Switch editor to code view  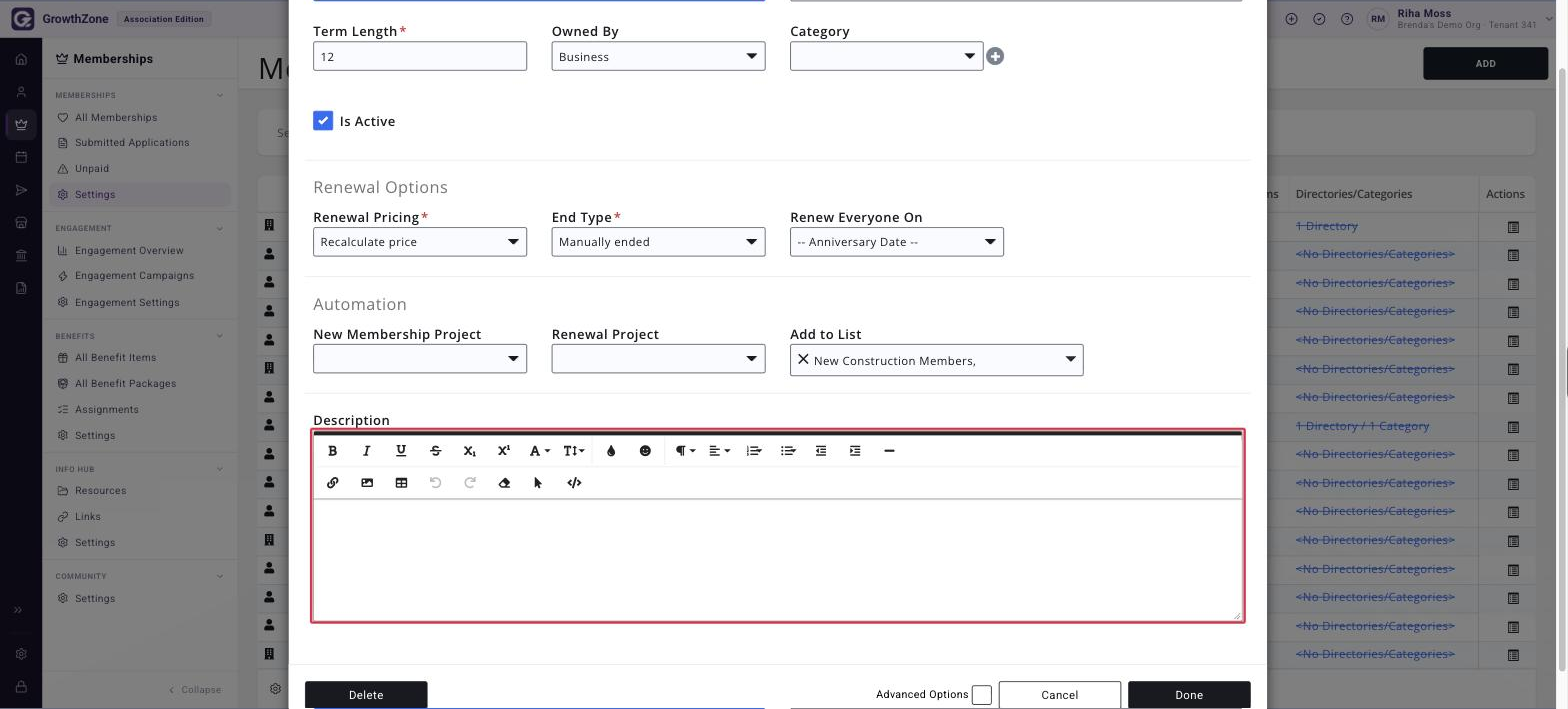(574, 483)
